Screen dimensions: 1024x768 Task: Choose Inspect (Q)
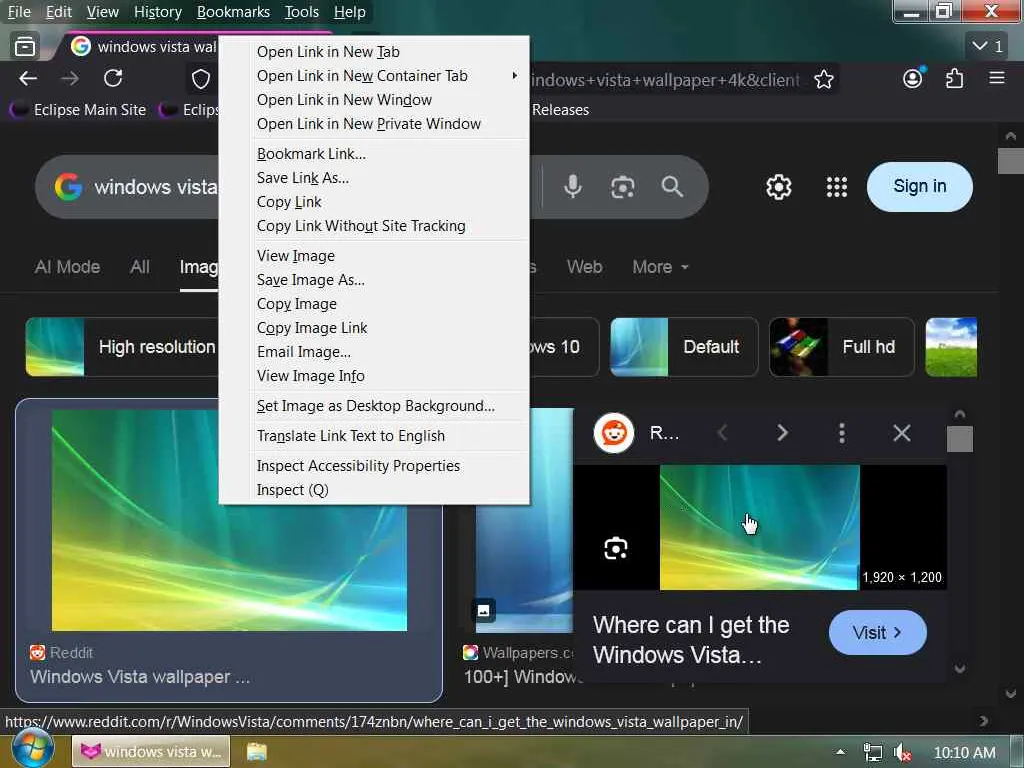[374, 490]
